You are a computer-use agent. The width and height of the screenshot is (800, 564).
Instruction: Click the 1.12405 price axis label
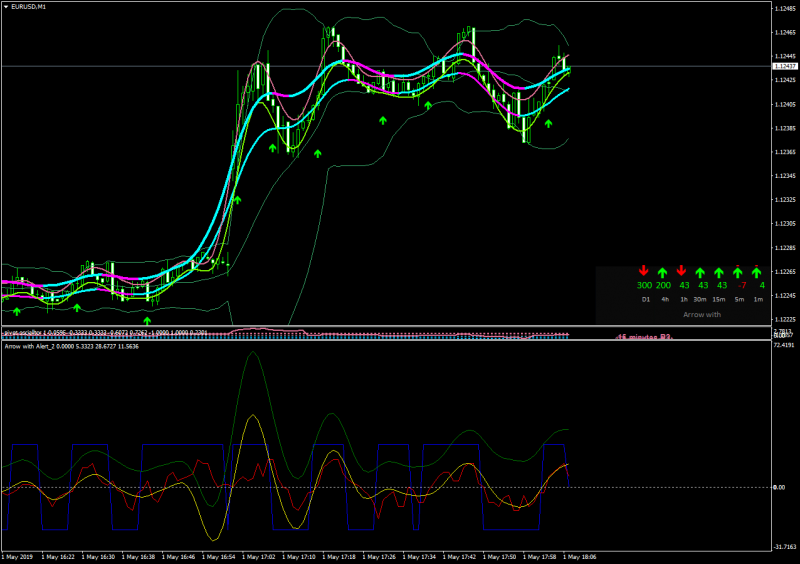785,105
